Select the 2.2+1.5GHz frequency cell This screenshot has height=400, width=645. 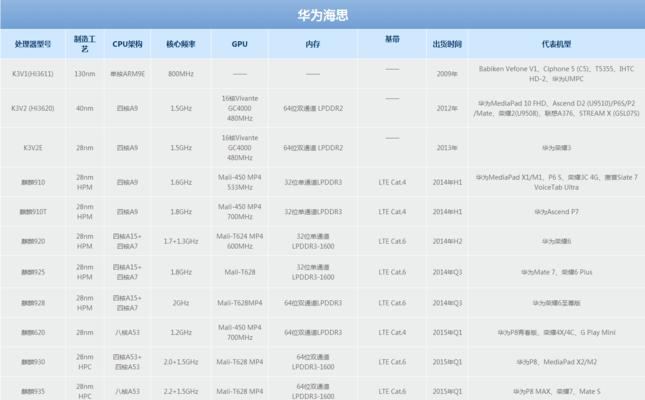coord(181,391)
